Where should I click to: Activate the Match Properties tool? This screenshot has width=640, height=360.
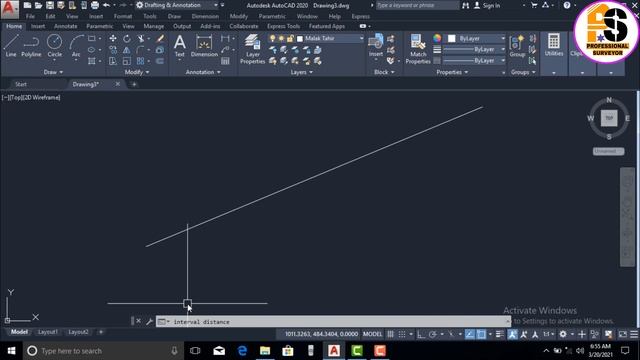click(x=418, y=49)
